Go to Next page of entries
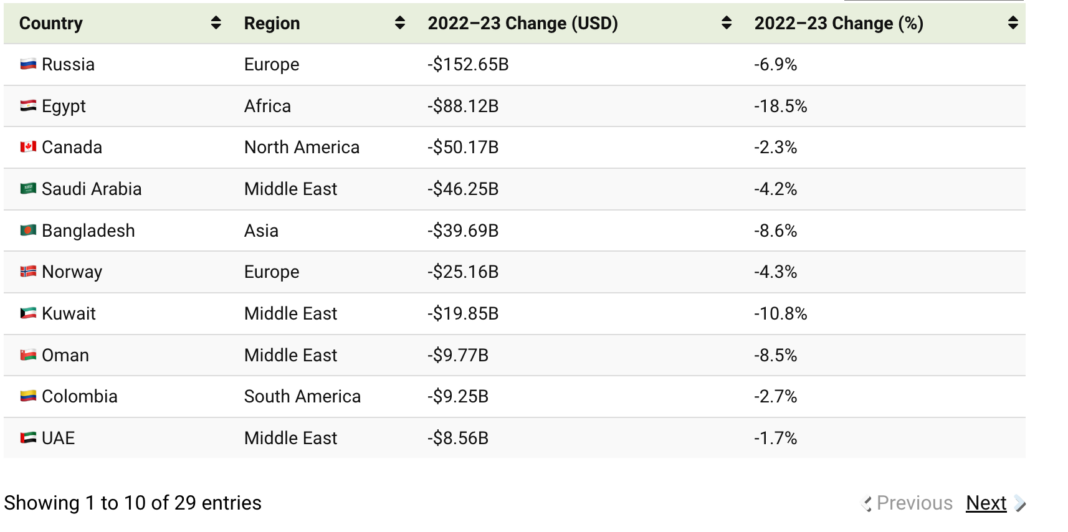 pyautogui.click(x=986, y=503)
